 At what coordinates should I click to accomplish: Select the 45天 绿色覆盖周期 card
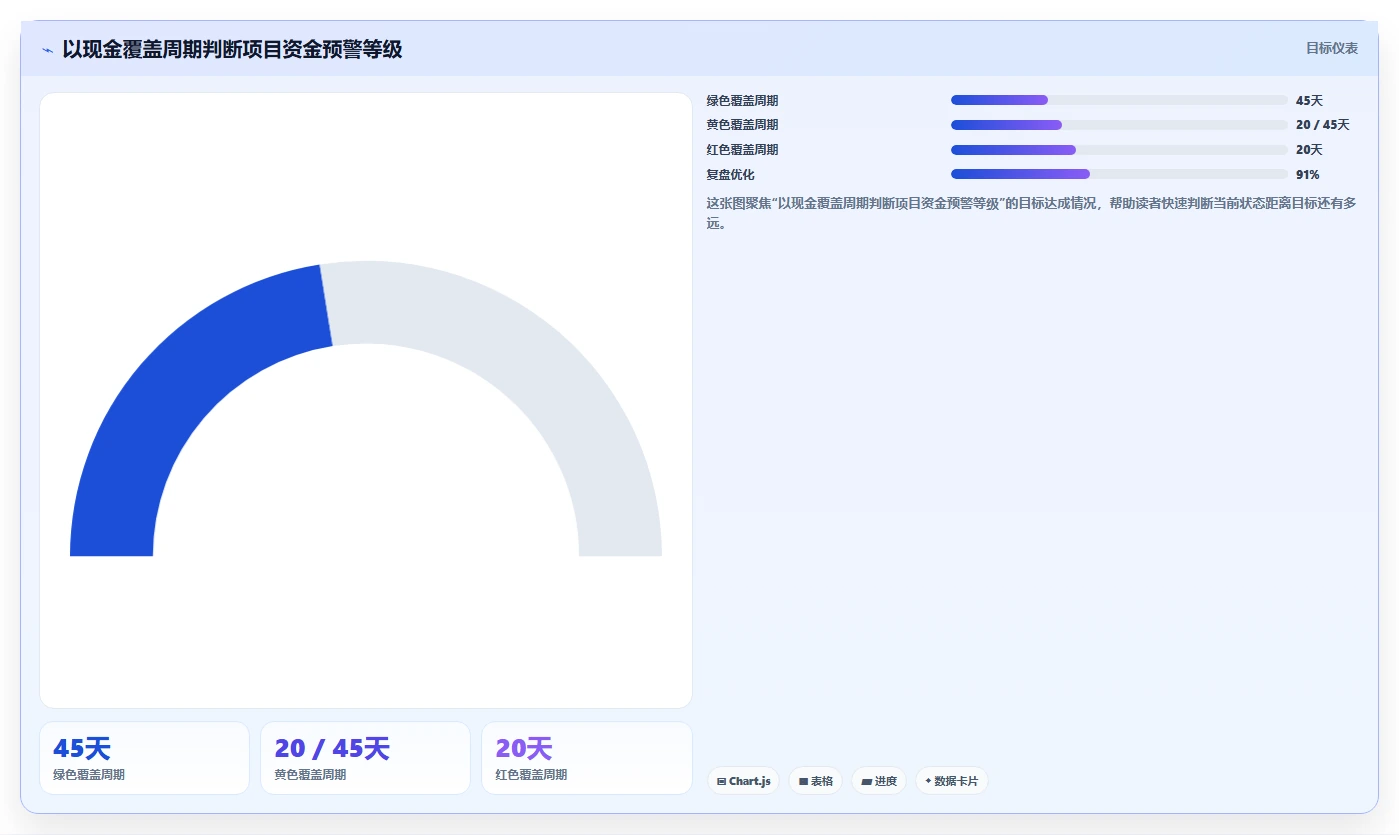[x=144, y=758]
